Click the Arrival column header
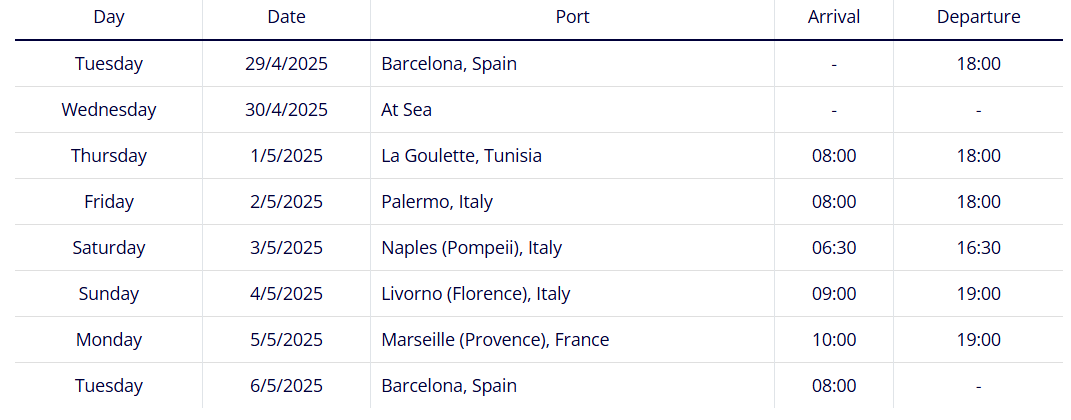Screen dimensions: 1071x420 click(834, 17)
